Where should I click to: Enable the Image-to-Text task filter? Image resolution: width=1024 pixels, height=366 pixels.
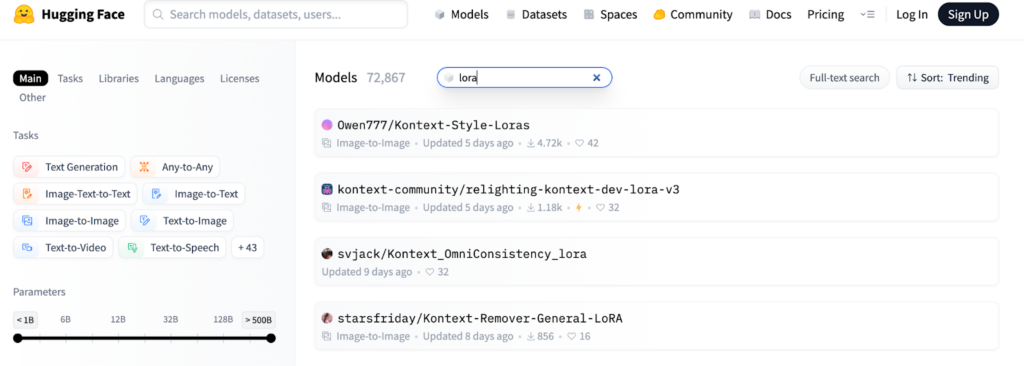(x=194, y=193)
